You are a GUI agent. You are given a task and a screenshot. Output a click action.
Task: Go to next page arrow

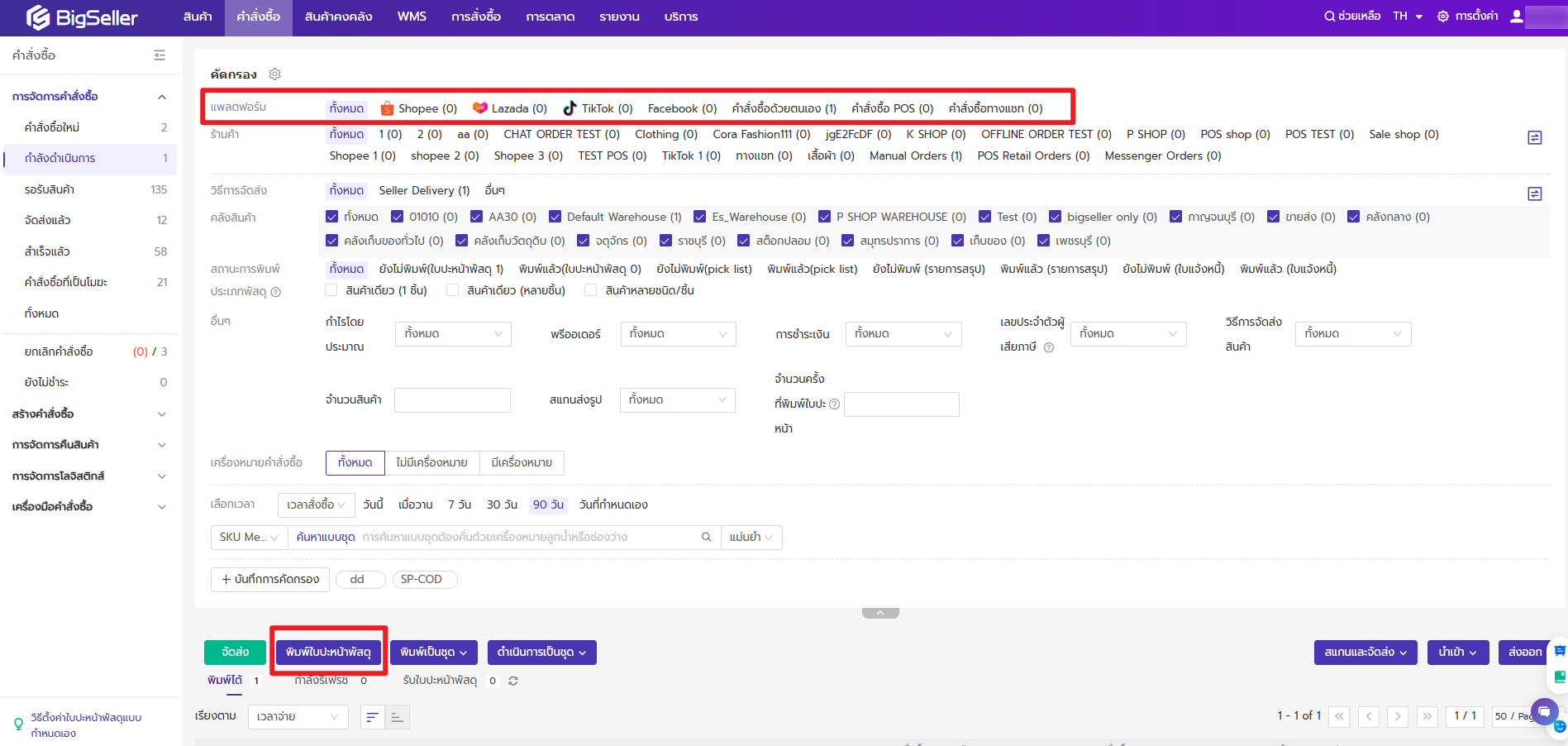pos(1397,716)
